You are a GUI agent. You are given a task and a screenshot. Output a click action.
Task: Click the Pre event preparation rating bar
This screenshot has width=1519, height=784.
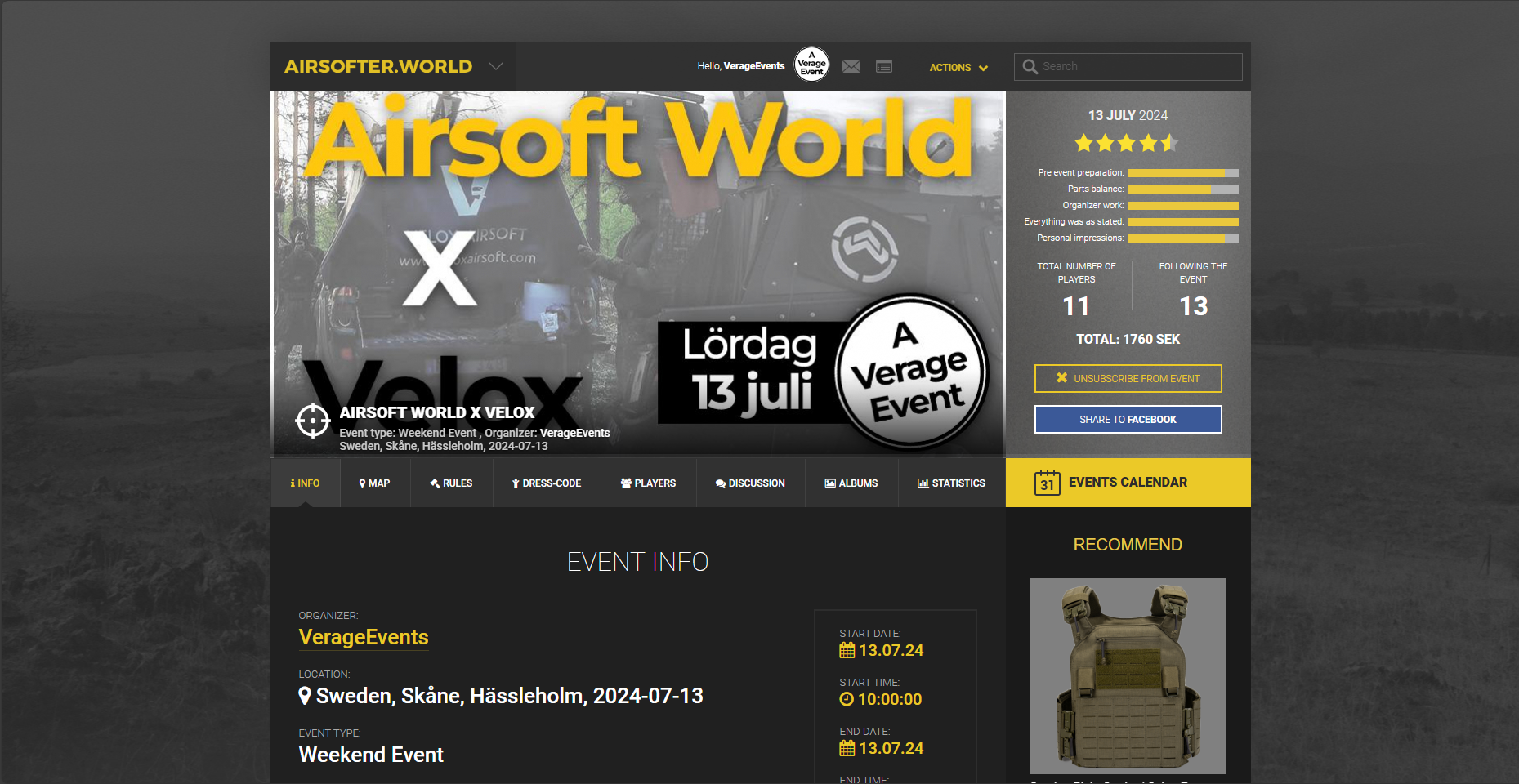(1183, 173)
